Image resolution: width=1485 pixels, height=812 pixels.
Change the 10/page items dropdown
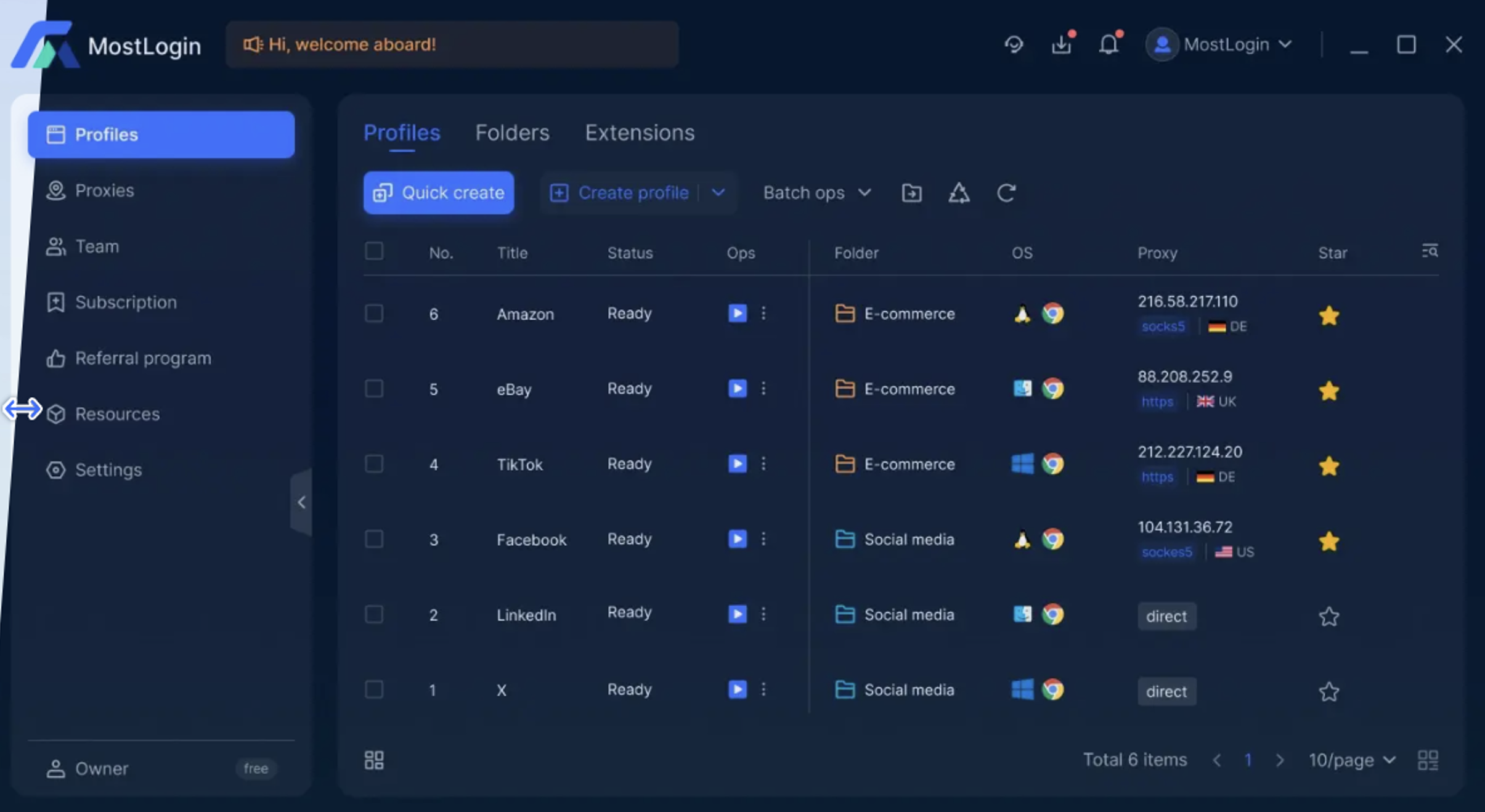tap(1352, 760)
